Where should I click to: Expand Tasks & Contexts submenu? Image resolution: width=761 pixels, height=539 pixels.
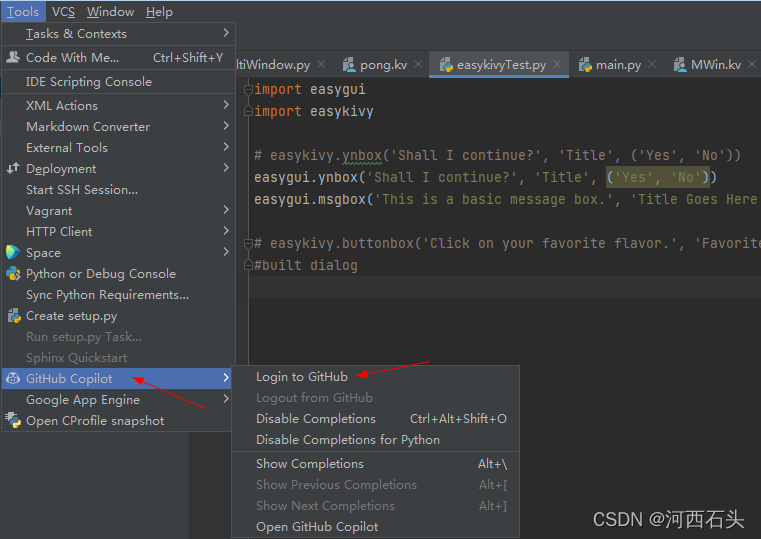pyautogui.click(x=118, y=33)
